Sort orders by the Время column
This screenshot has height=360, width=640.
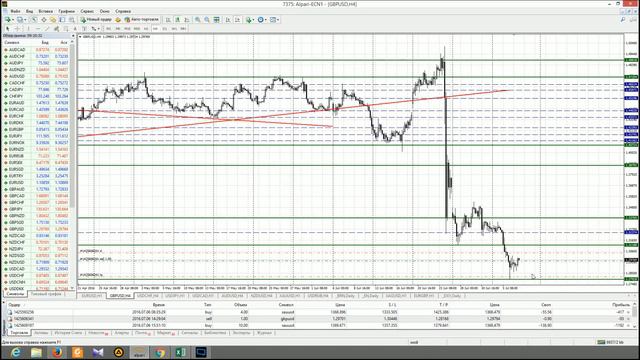point(158,304)
